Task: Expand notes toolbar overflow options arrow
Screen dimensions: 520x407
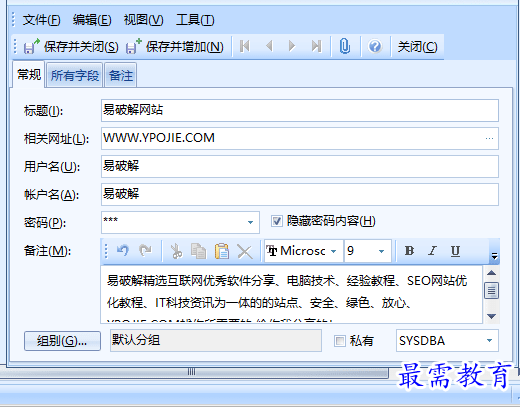Action: pos(494,256)
